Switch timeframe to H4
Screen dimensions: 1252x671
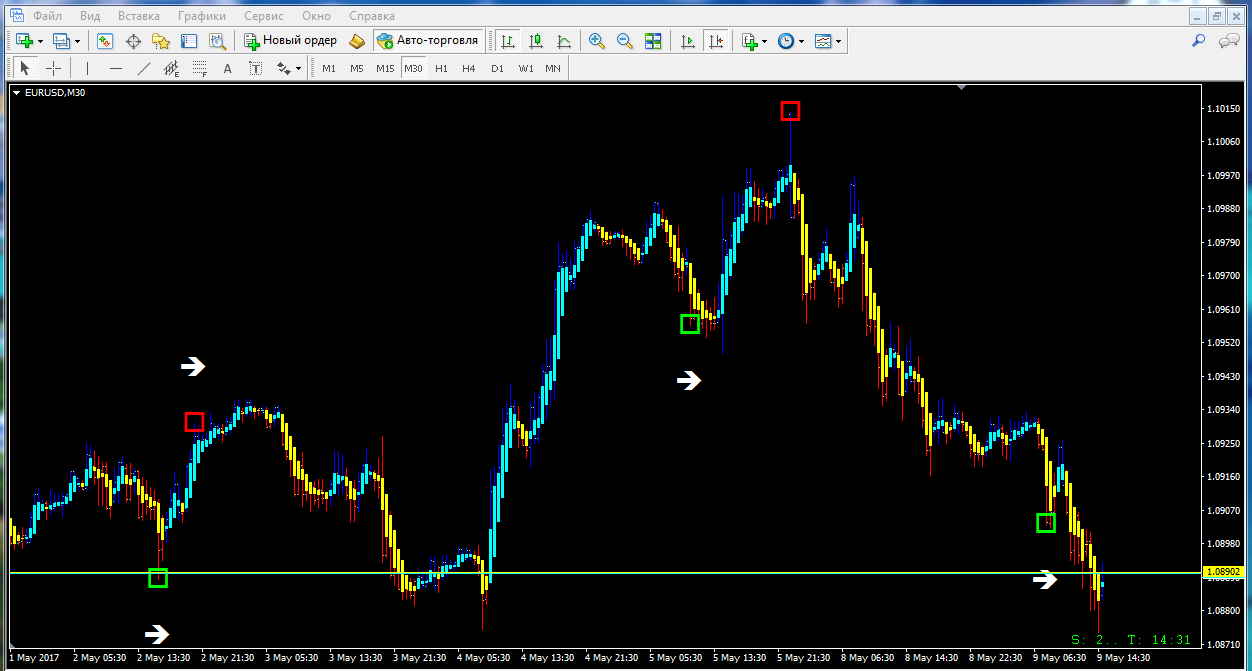click(468, 68)
